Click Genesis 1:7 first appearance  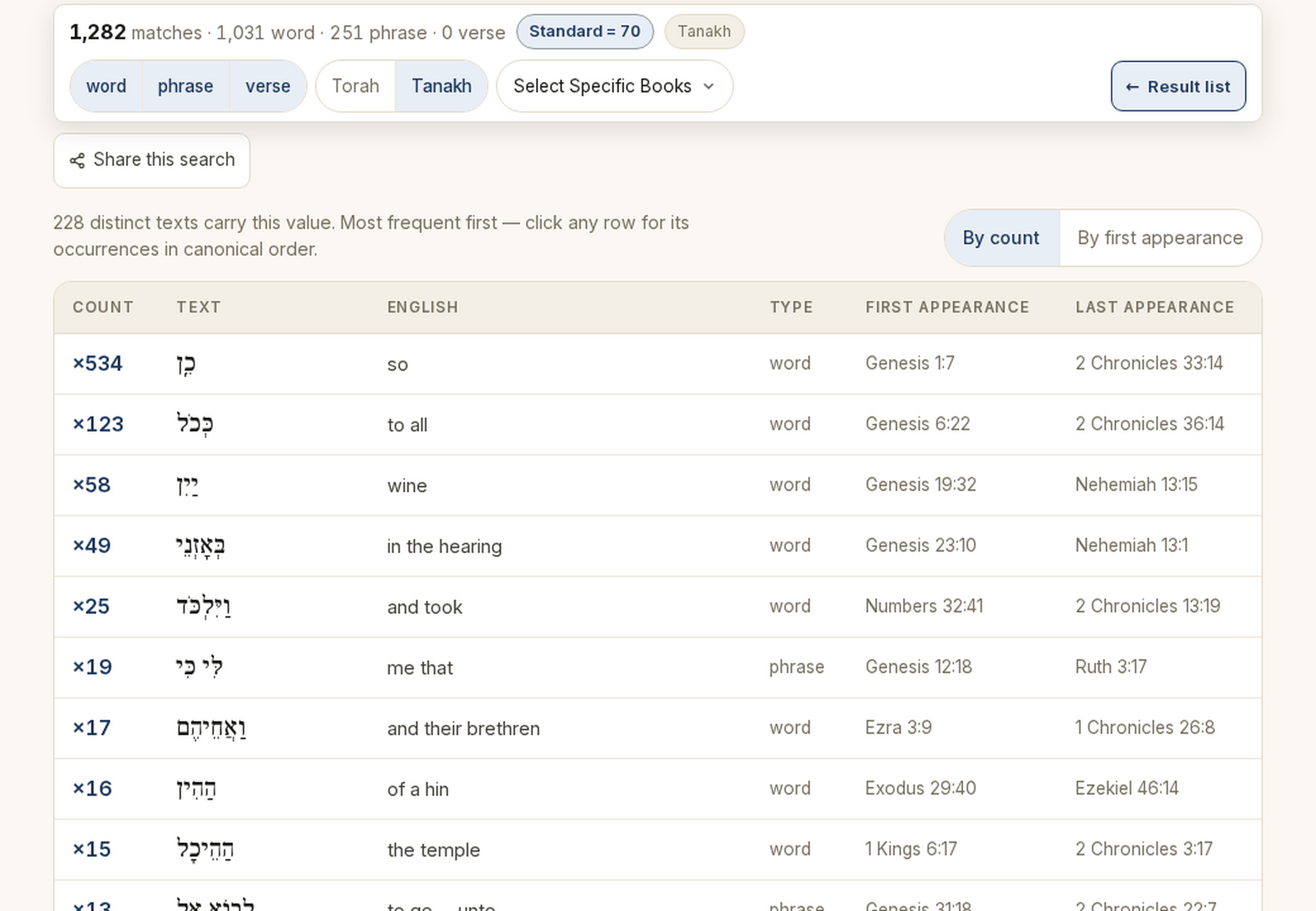910,363
